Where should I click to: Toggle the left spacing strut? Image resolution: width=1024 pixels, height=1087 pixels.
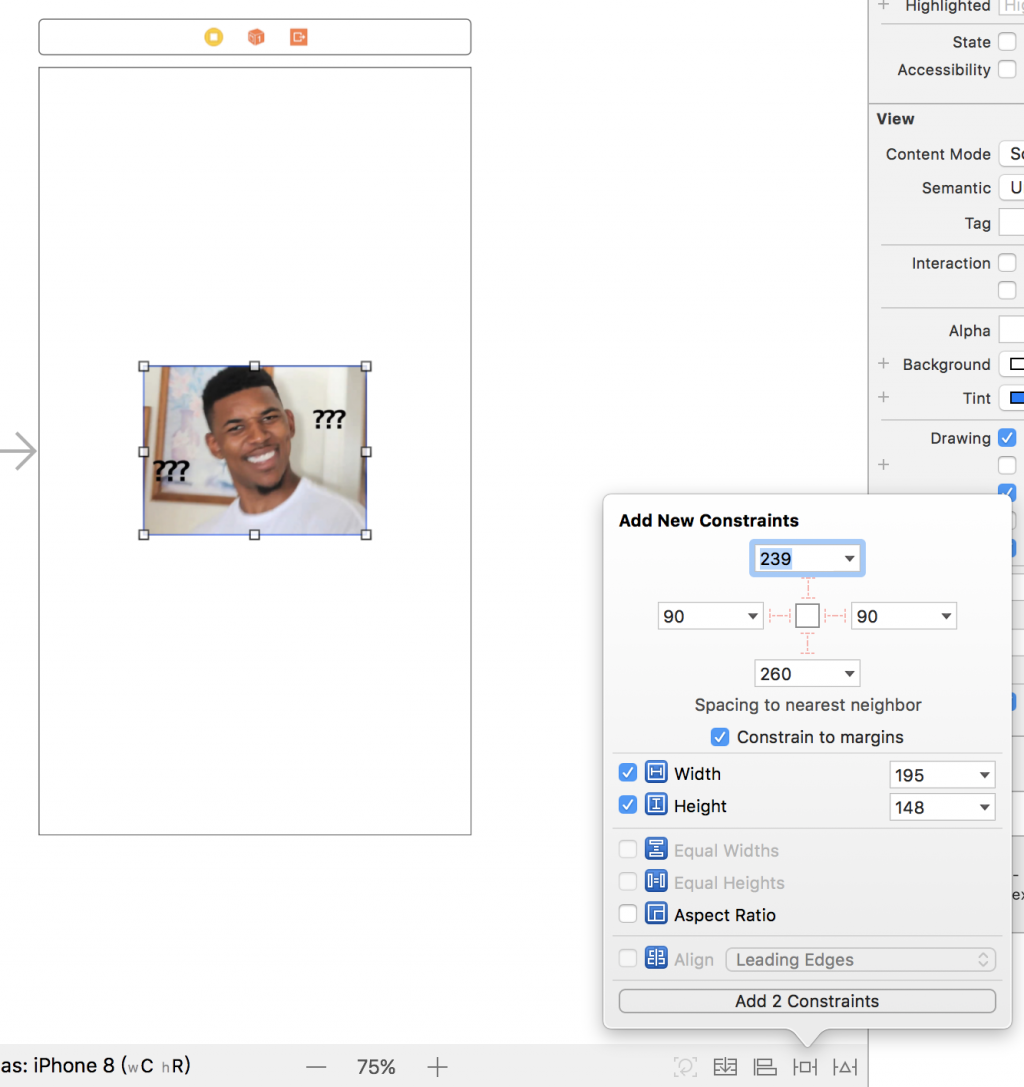(780, 616)
